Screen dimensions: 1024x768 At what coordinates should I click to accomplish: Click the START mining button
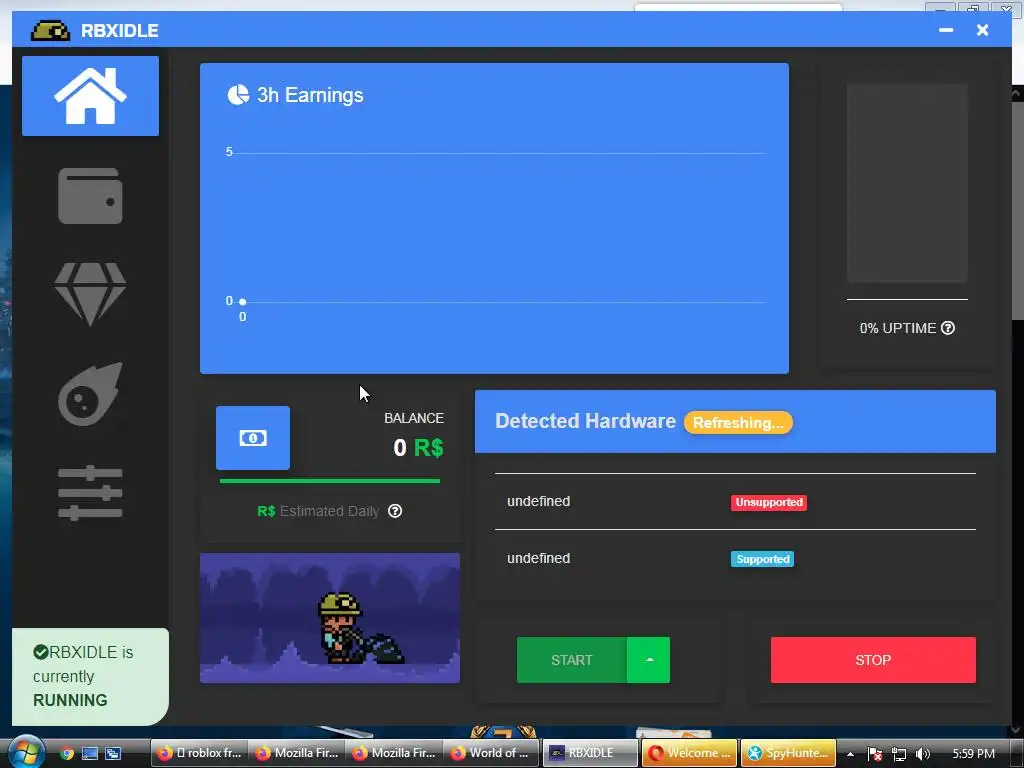tap(571, 660)
